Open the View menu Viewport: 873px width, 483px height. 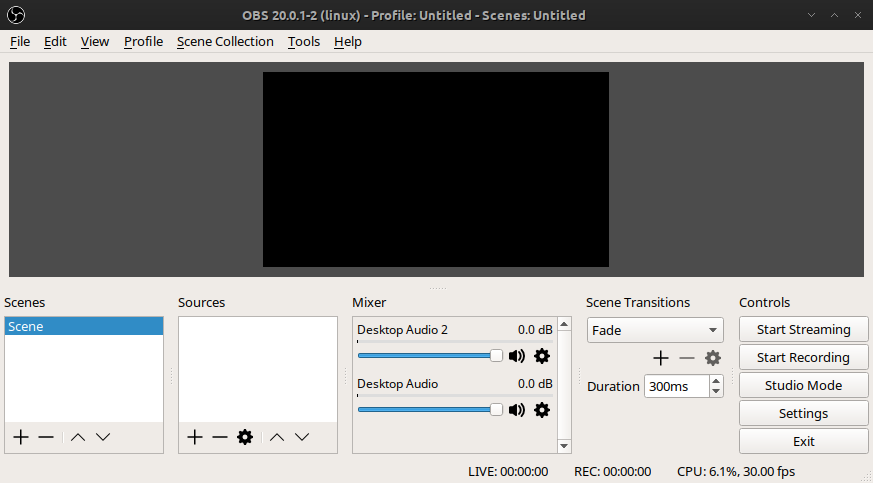[95, 42]
